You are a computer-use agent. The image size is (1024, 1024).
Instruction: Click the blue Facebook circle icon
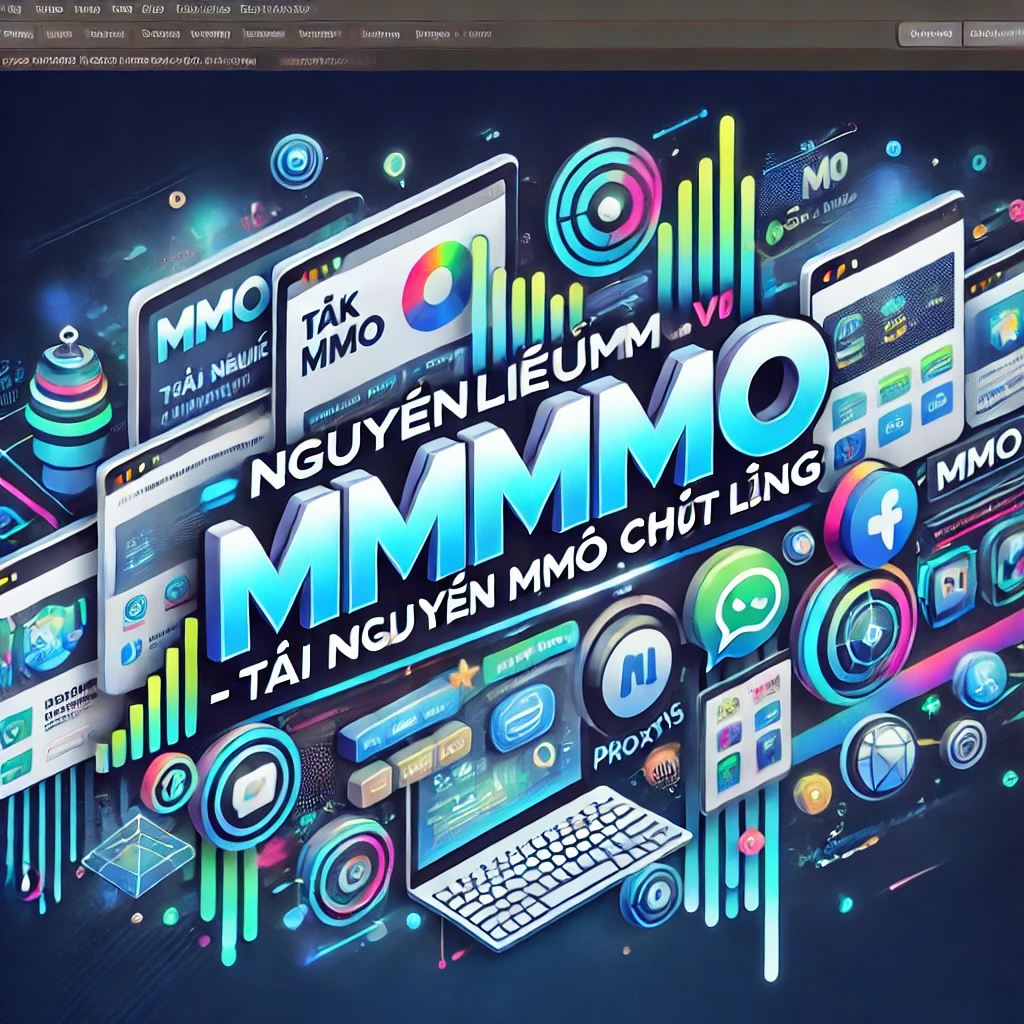868,510
